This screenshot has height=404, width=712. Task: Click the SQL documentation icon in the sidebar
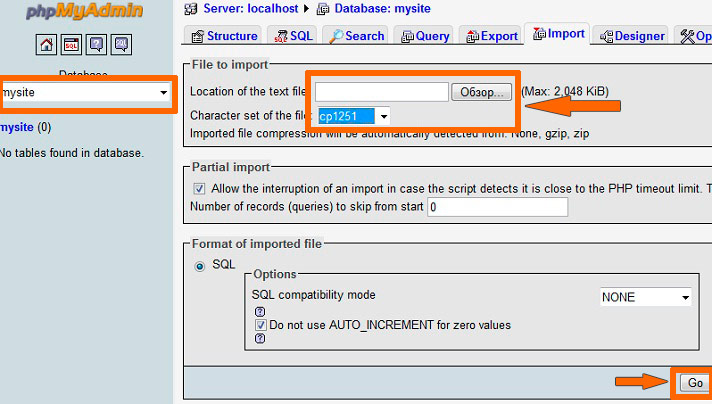[x=121, y=44]
